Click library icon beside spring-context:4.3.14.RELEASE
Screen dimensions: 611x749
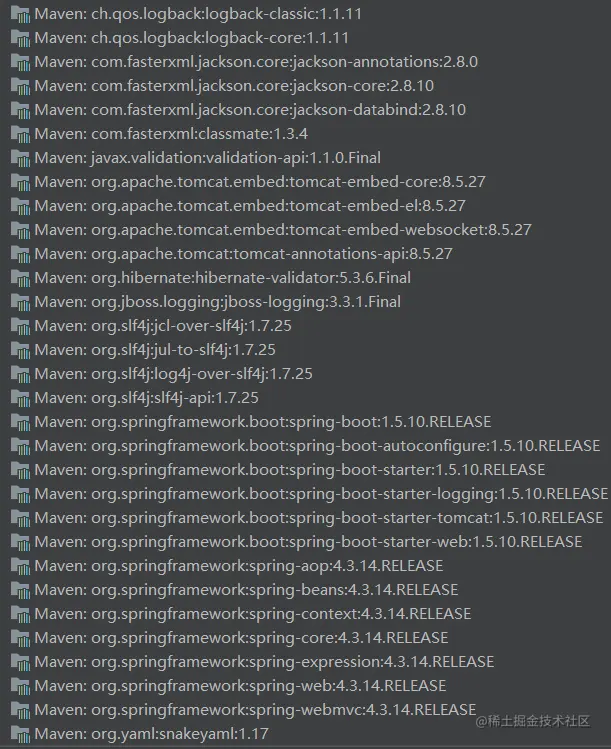click(x=20, y=614)
